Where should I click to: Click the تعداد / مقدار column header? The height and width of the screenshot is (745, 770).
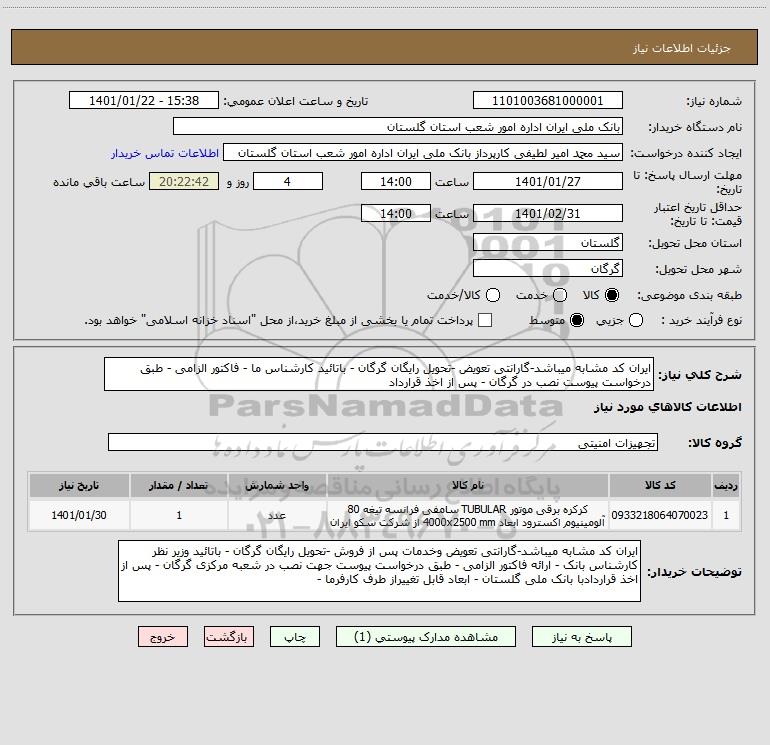point(179,485)
